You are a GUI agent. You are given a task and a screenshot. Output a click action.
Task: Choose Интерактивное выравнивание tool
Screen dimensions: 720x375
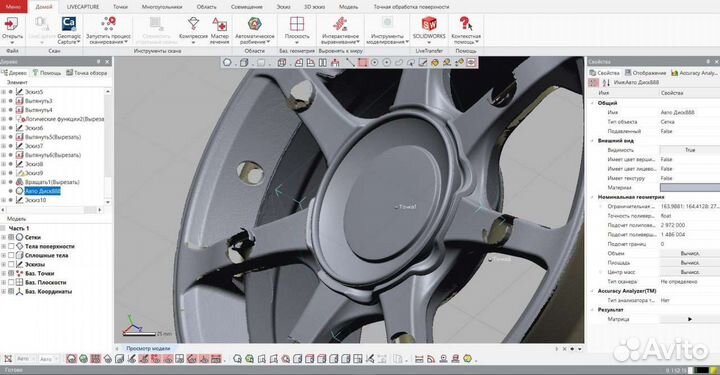tap(340, 30)
